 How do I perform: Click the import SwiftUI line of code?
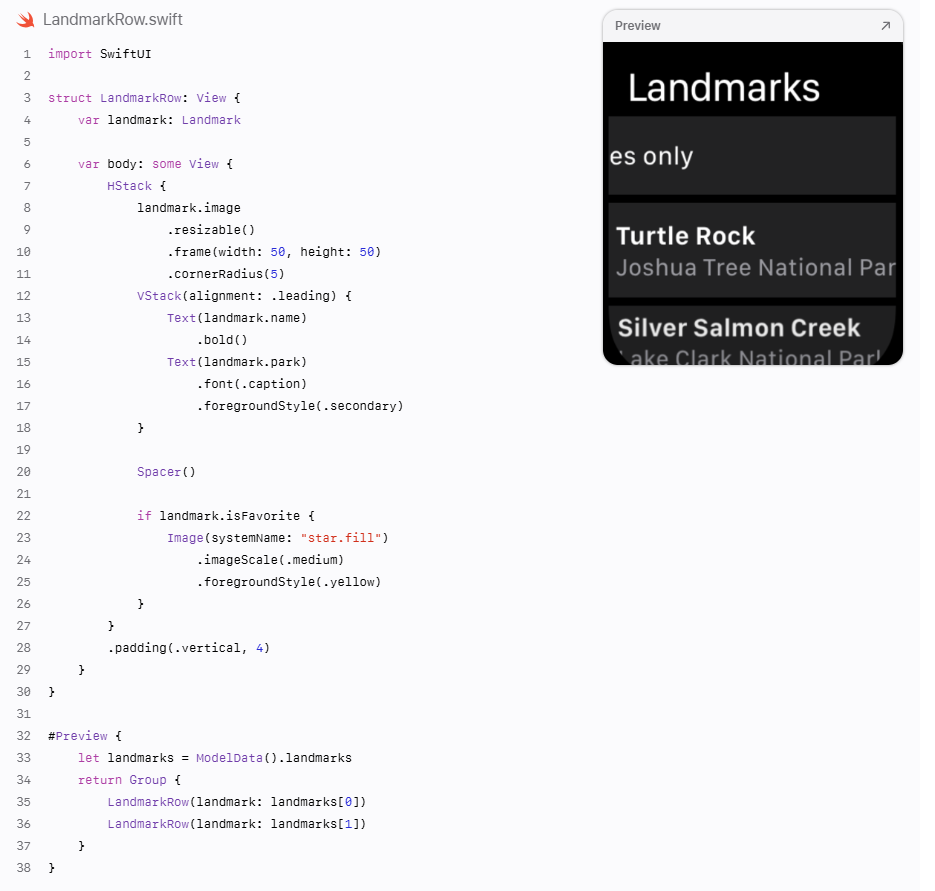(x=100, y=54)
